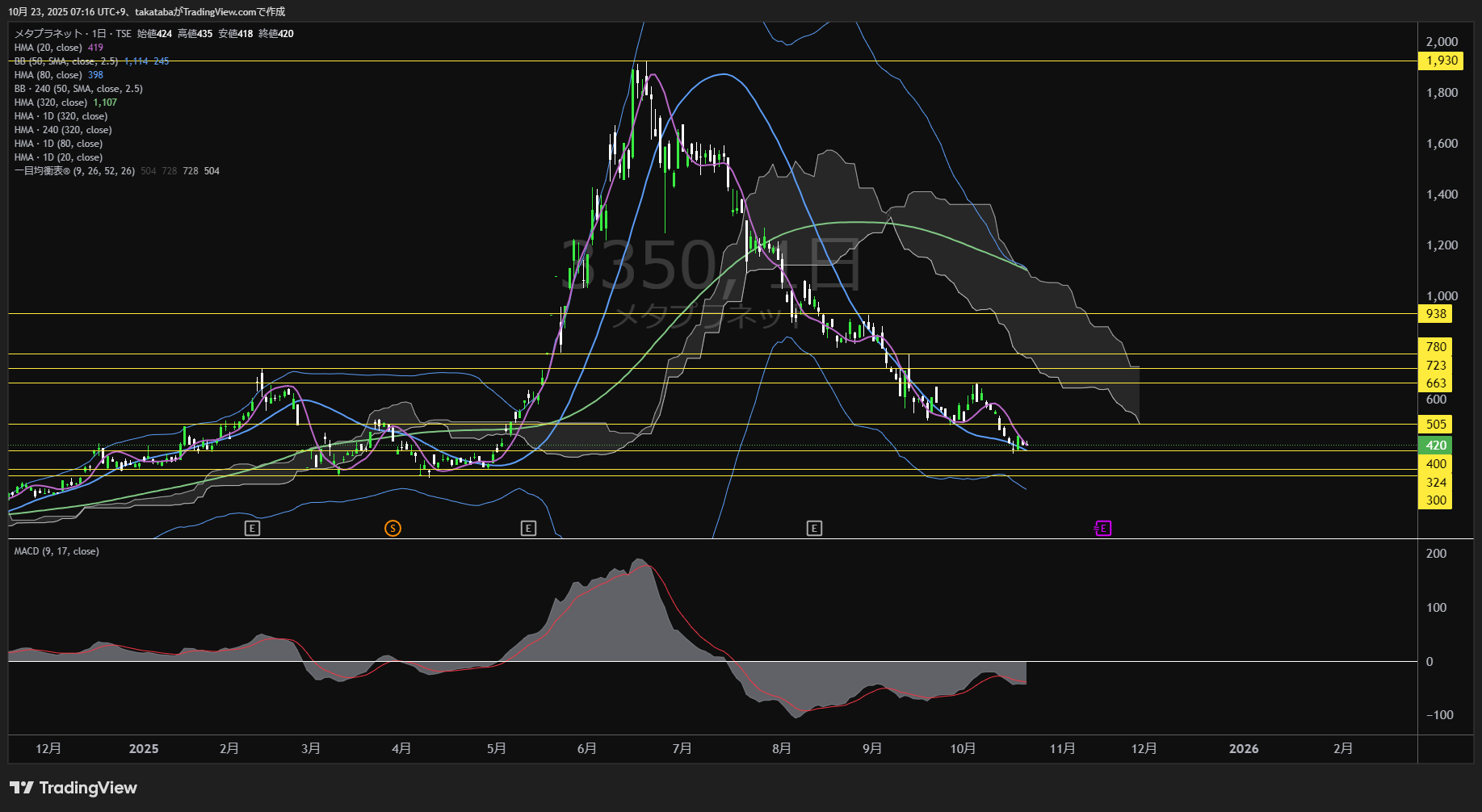1482x812 pixels.
Task: Click the 2026 label on time axis
Action: click(1243, 749)
